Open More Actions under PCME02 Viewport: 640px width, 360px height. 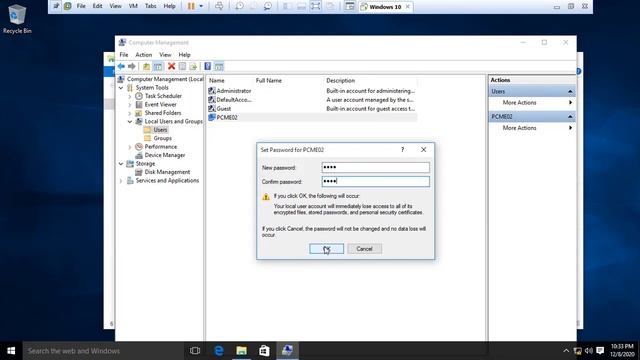(532, 128)
